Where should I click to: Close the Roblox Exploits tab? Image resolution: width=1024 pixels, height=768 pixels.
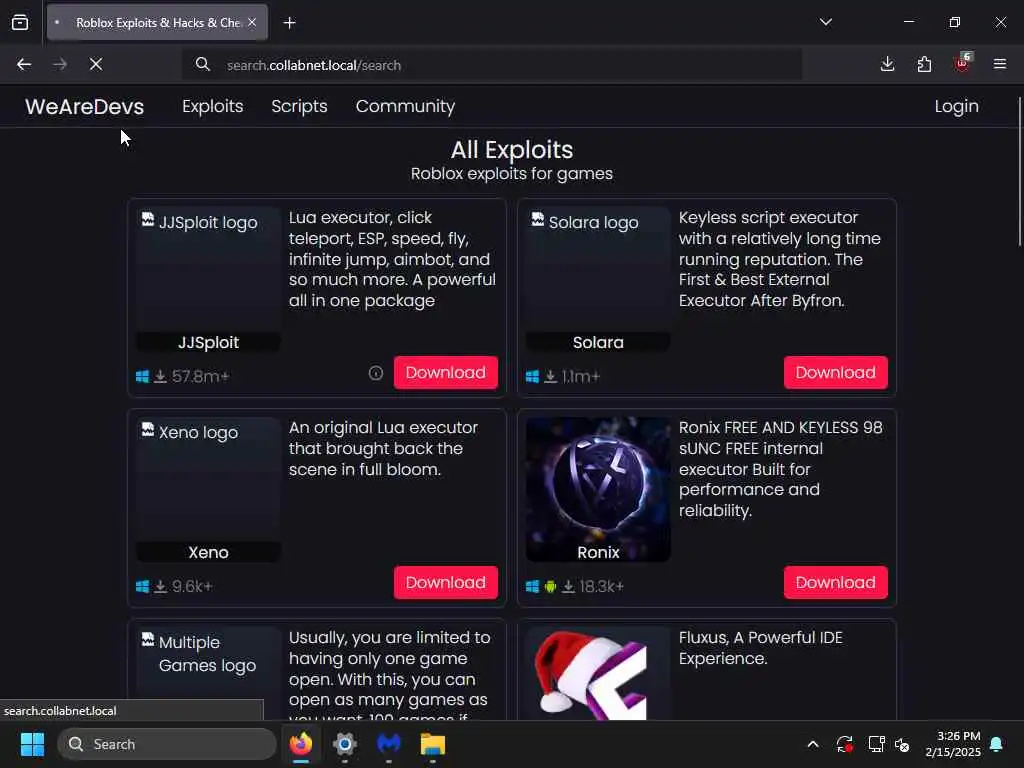pos(252,22)
